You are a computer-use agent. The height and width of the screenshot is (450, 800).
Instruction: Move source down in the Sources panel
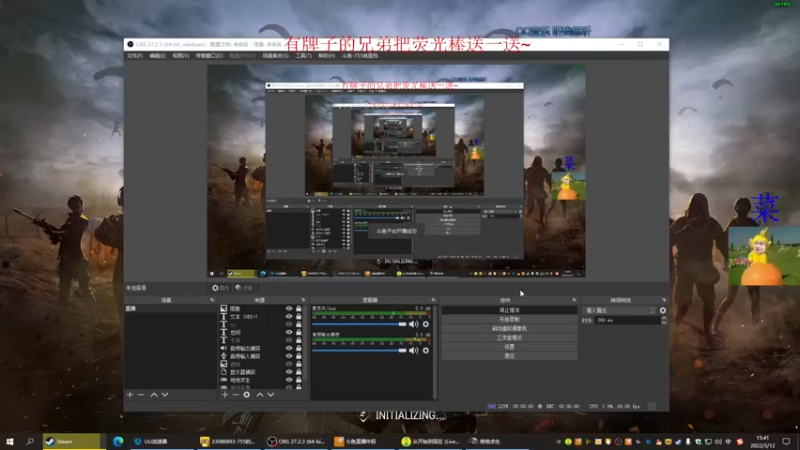[x=271, y=394]
